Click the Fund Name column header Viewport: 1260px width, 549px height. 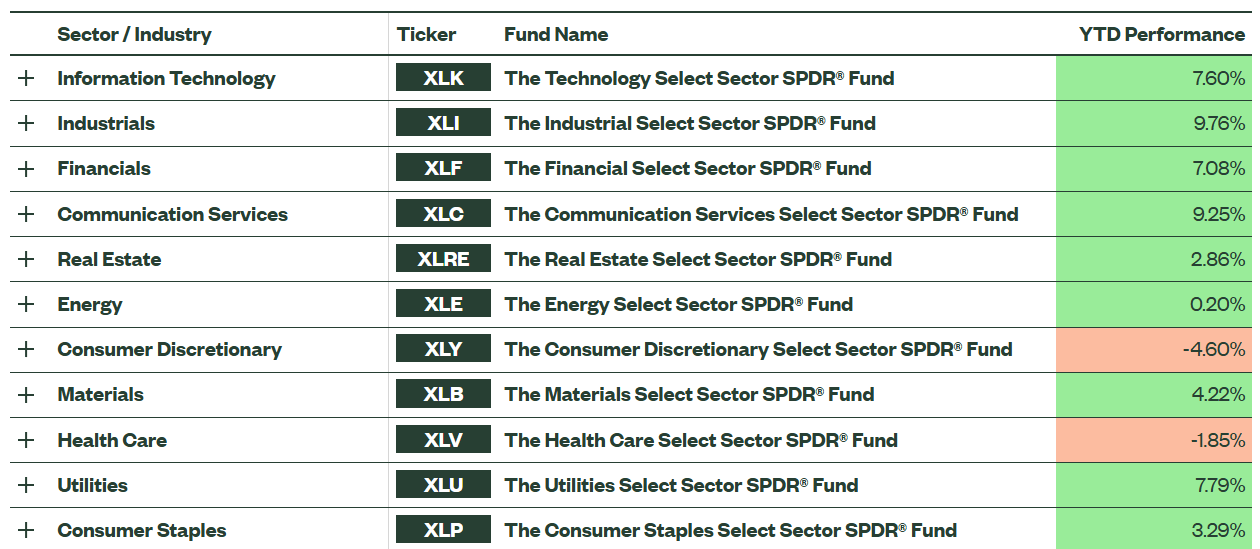pos(556,34)
